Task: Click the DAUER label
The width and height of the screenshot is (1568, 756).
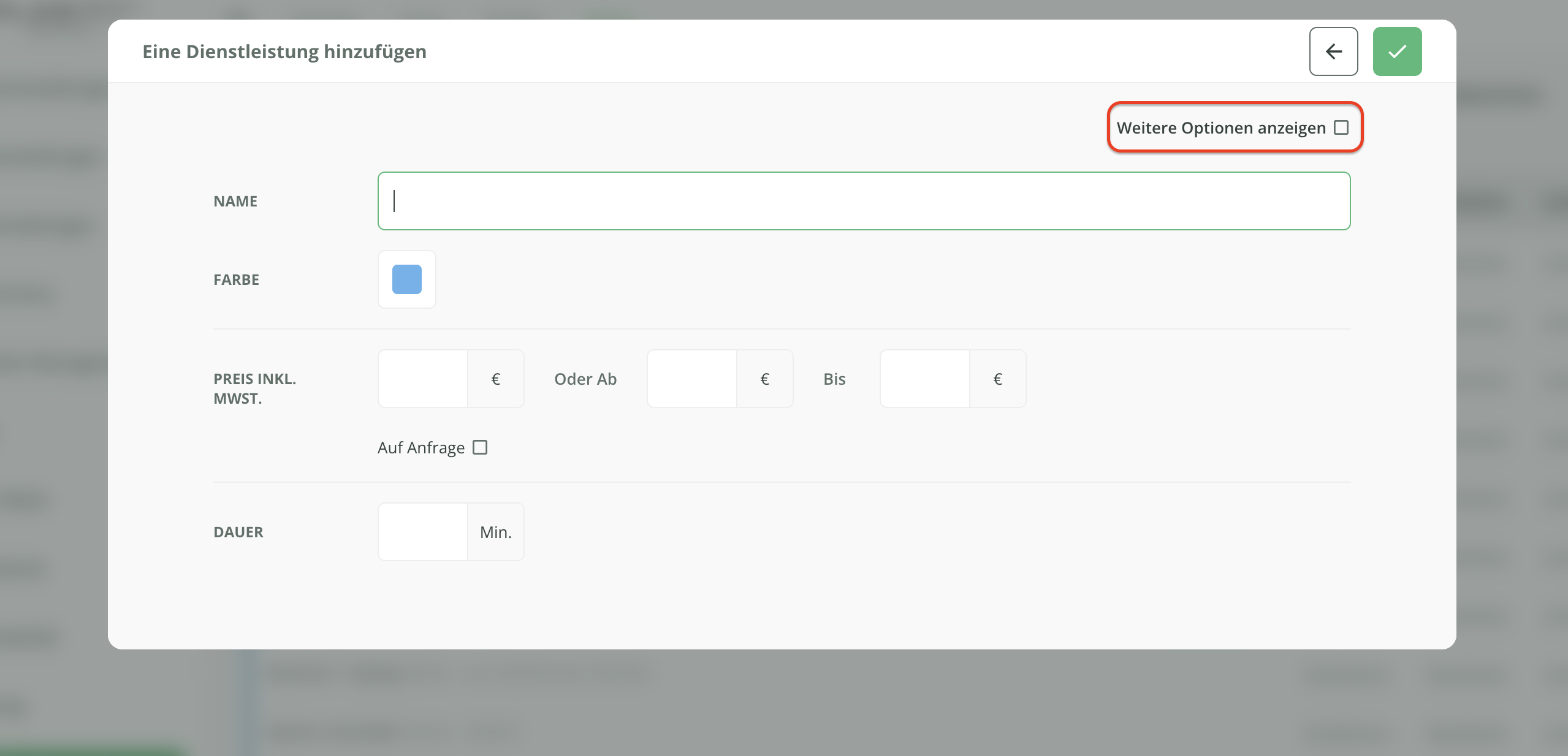Action: [238, 532]
